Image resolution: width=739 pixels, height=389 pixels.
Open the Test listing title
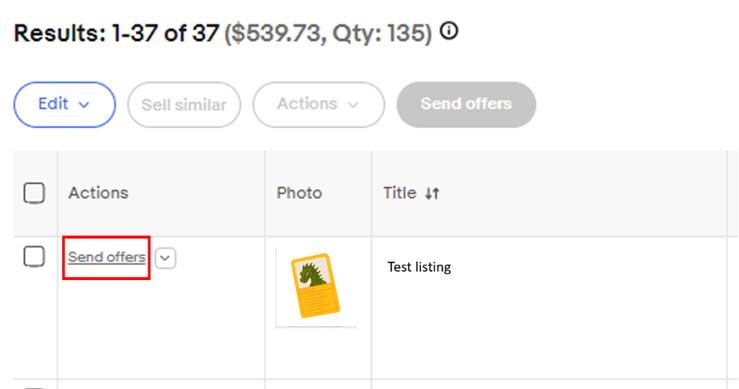(419, 267)
